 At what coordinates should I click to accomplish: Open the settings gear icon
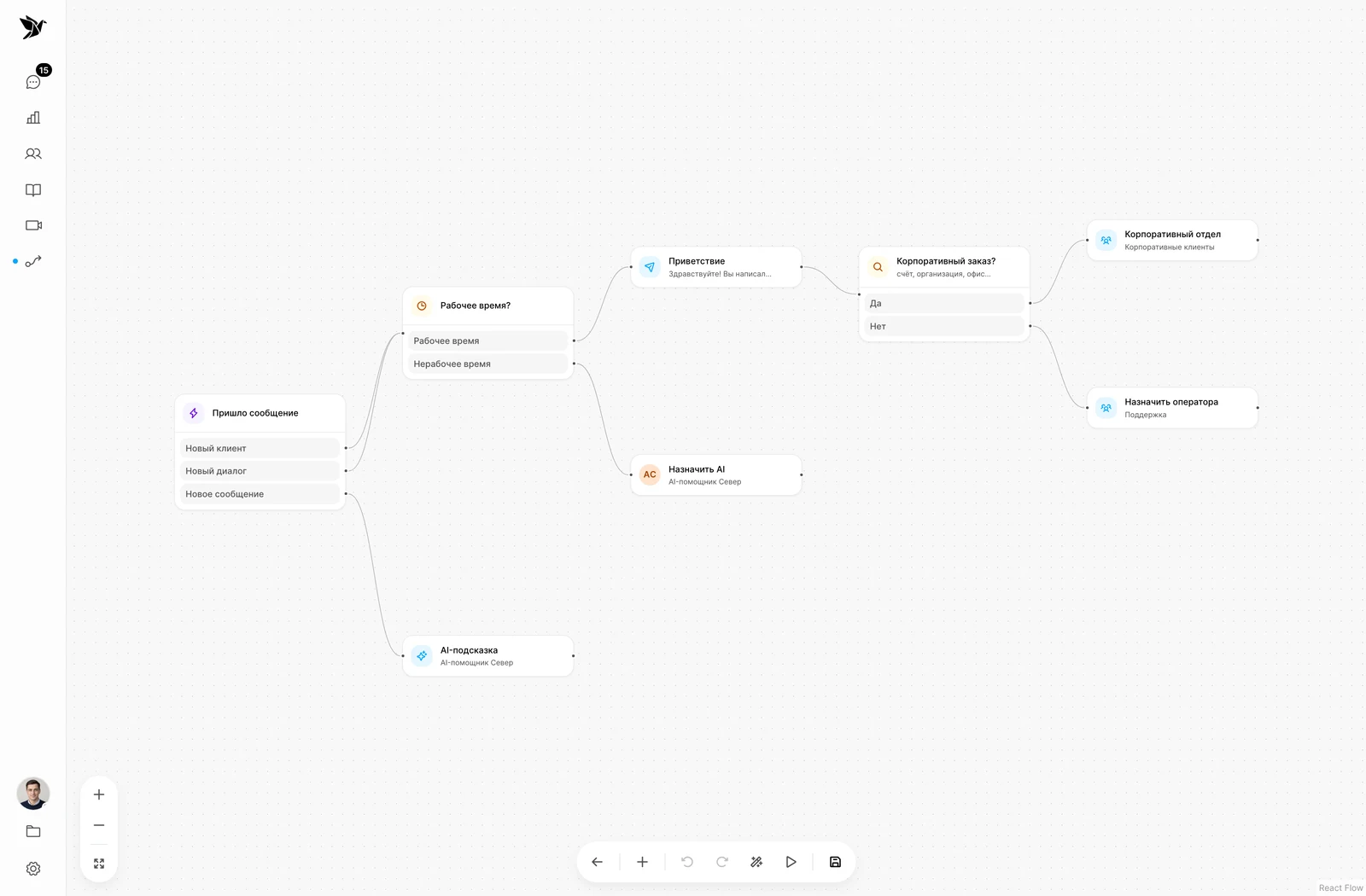tap(33, 869)
